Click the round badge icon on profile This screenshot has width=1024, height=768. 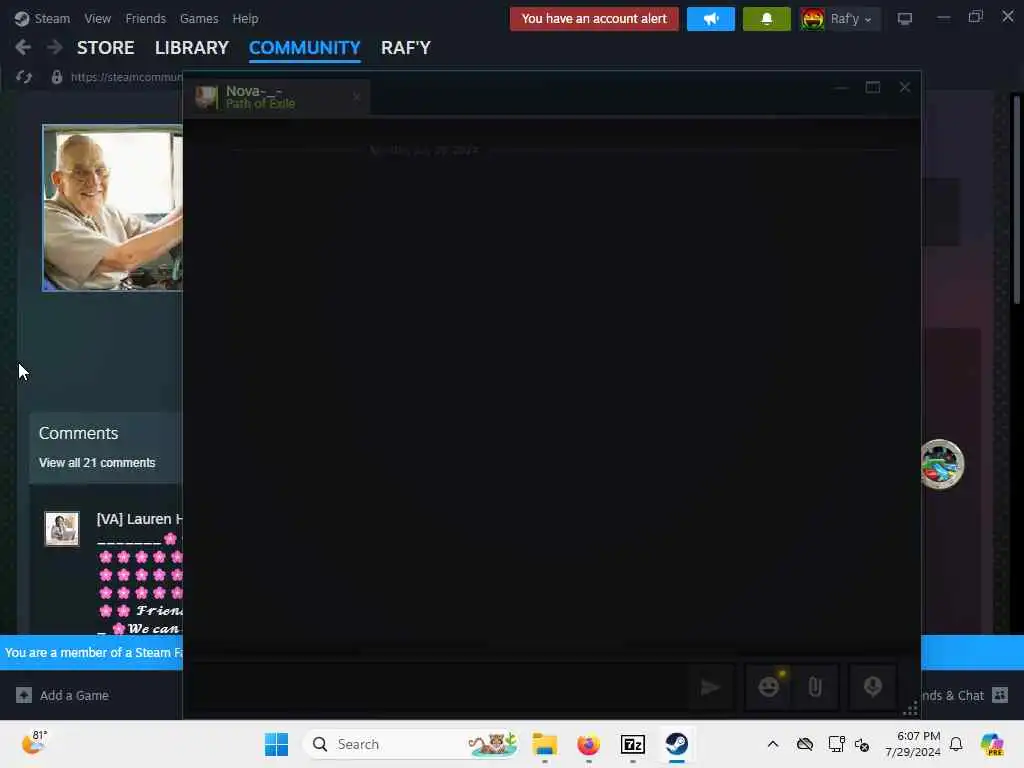(942, 464)
